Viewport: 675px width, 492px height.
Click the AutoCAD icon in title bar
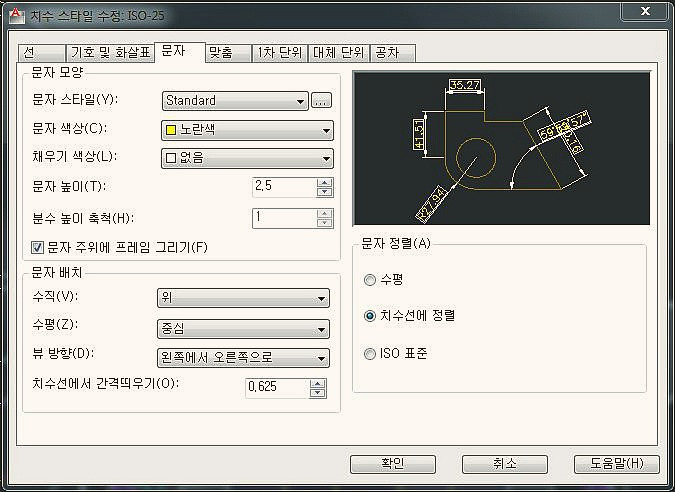pyautogui.click(x=16, y=15)
